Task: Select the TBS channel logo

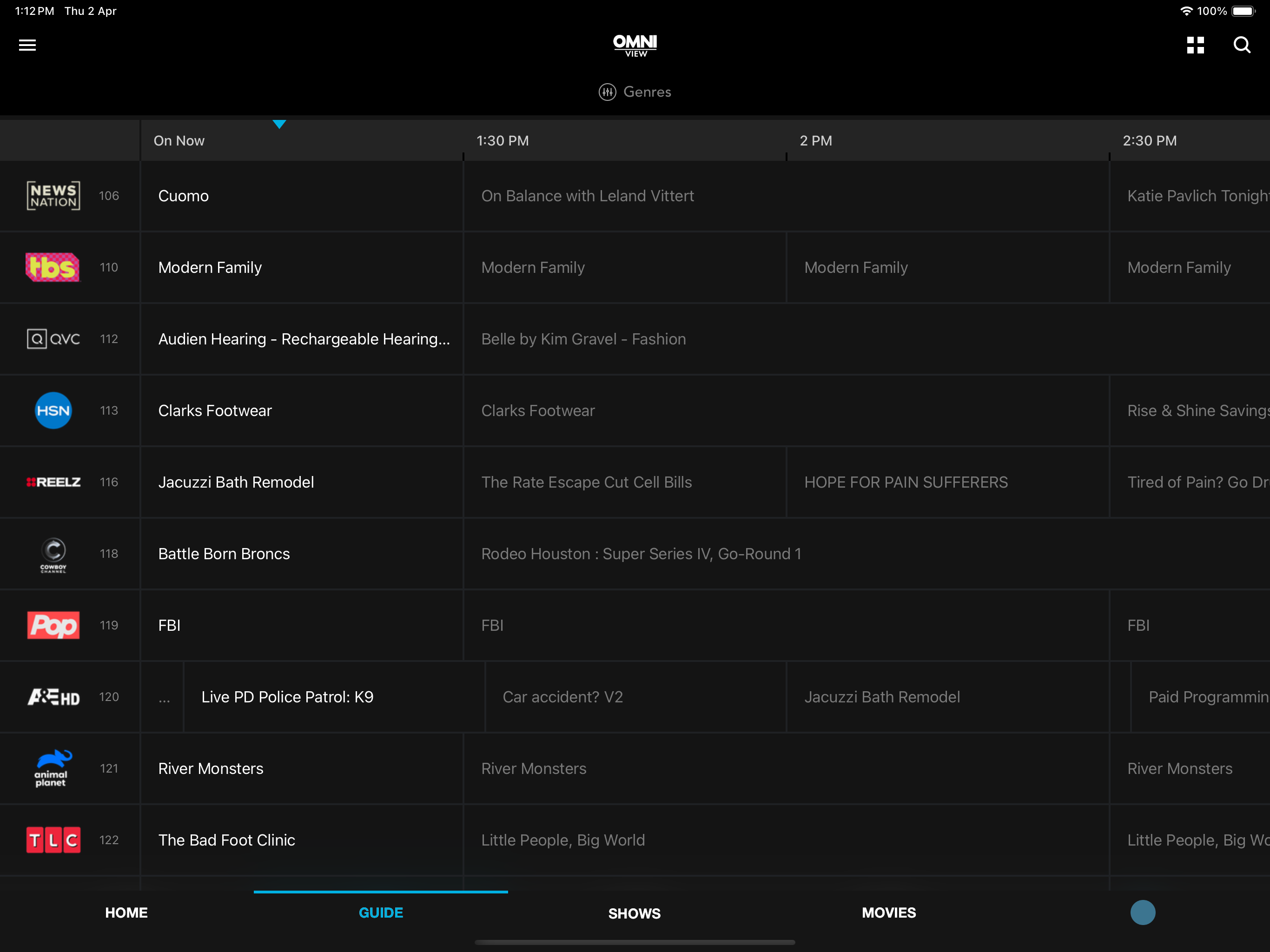Action: [53, 268]
